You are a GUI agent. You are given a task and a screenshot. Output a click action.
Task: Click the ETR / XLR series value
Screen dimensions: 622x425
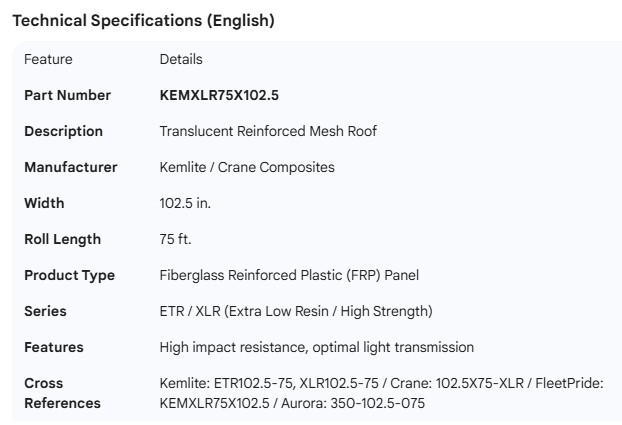point(296,311)
